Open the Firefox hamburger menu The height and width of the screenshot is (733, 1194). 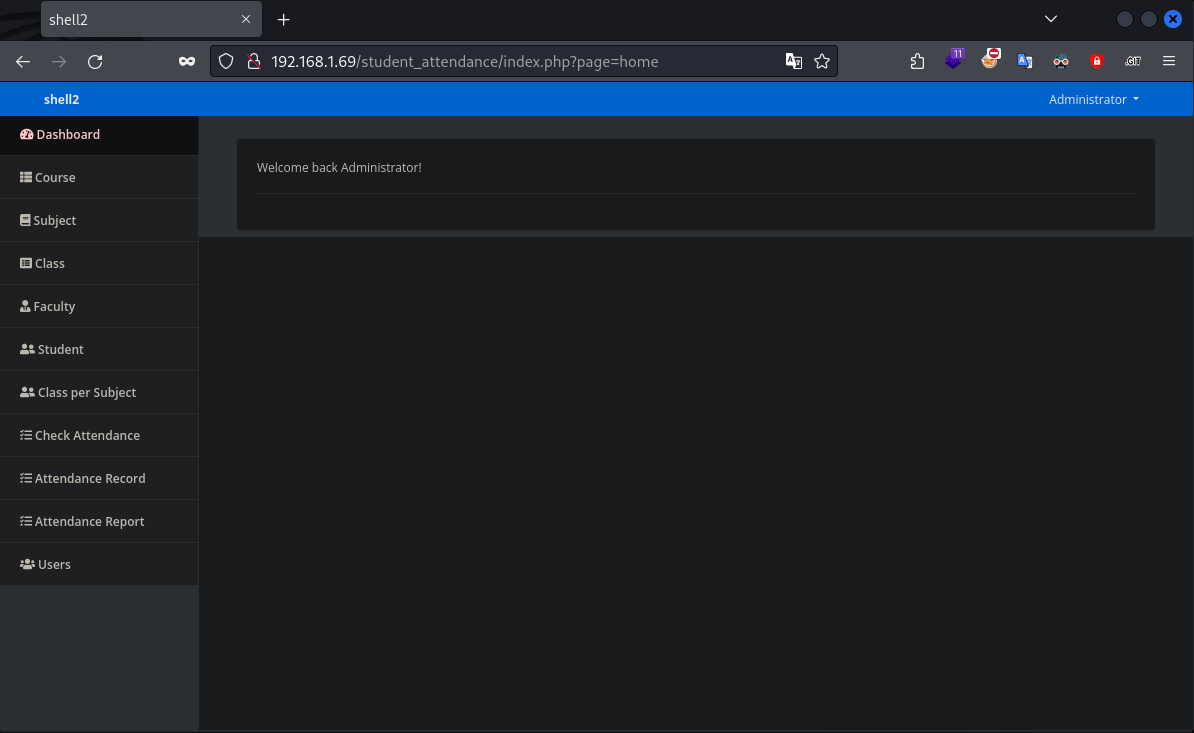1168,62
